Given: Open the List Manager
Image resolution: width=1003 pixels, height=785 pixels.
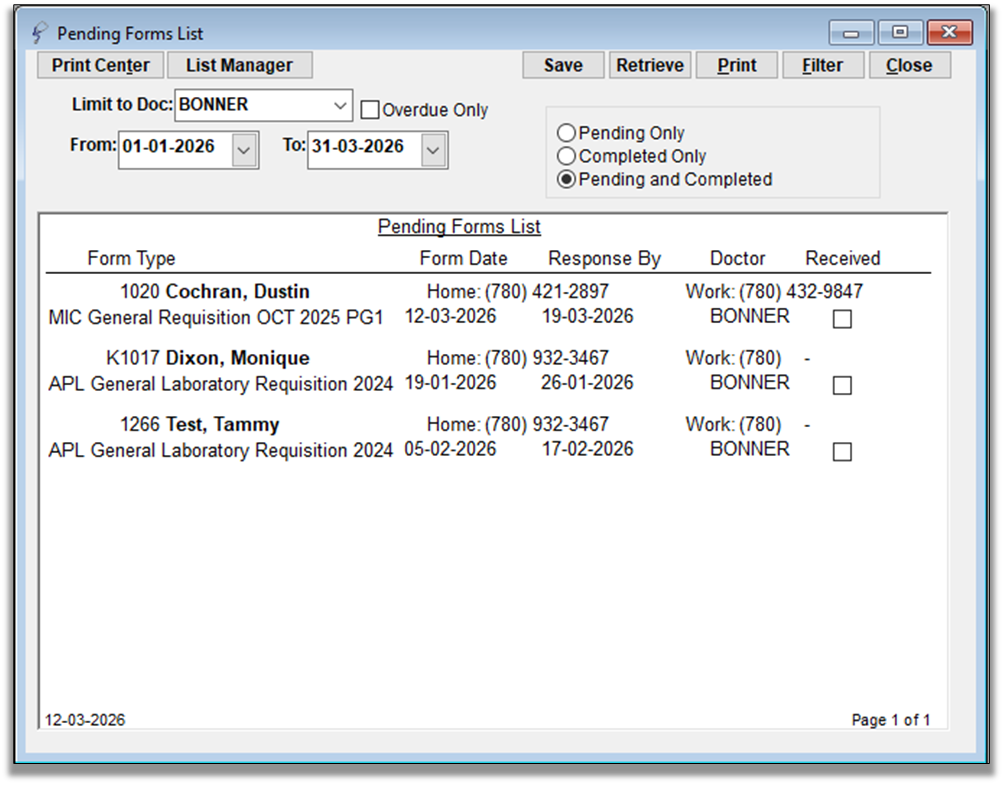Looking at the screenshot, I should (239, 65).
